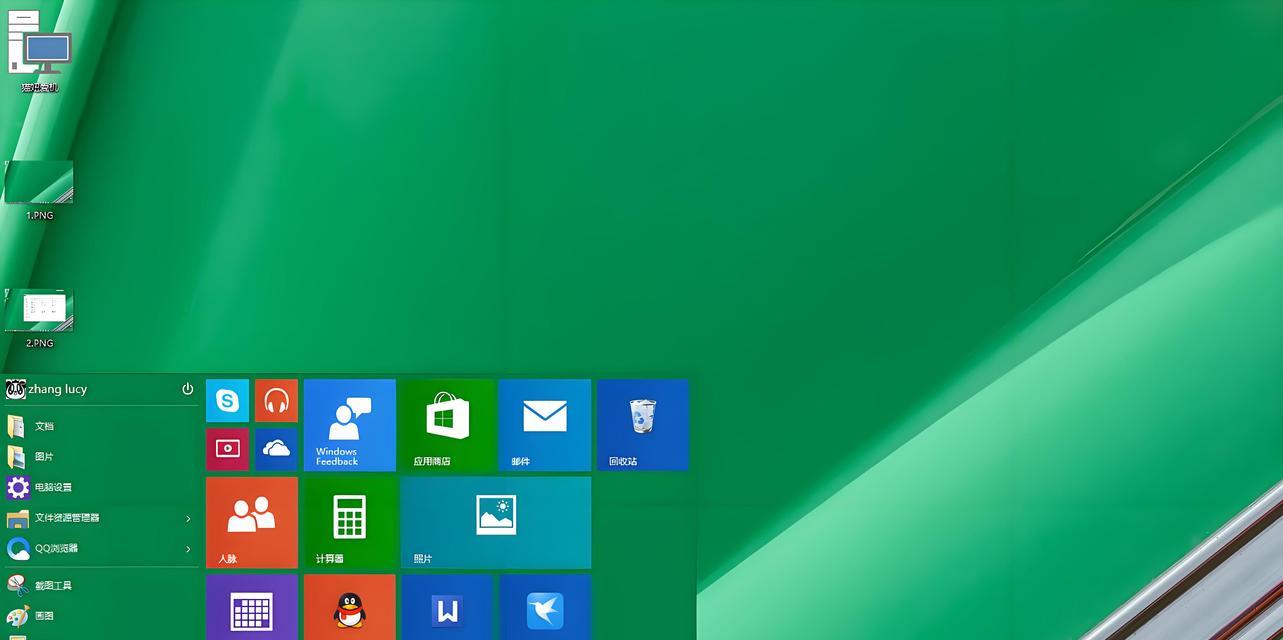Open the Skype tile
The width and height of the screenshot is (1283, 640).
click(x=227, y=401)
